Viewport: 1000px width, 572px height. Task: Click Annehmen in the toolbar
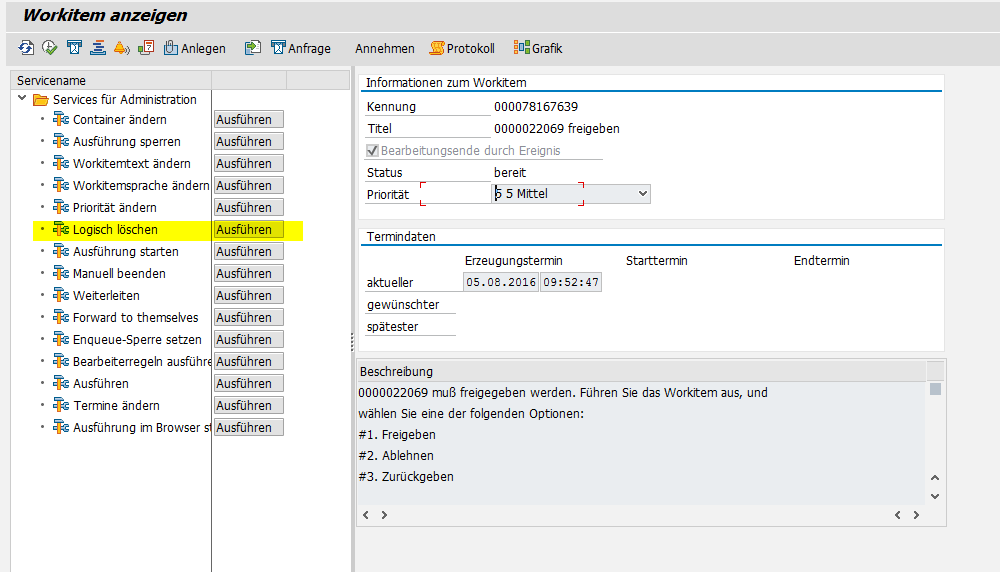[x=385, y=48]
